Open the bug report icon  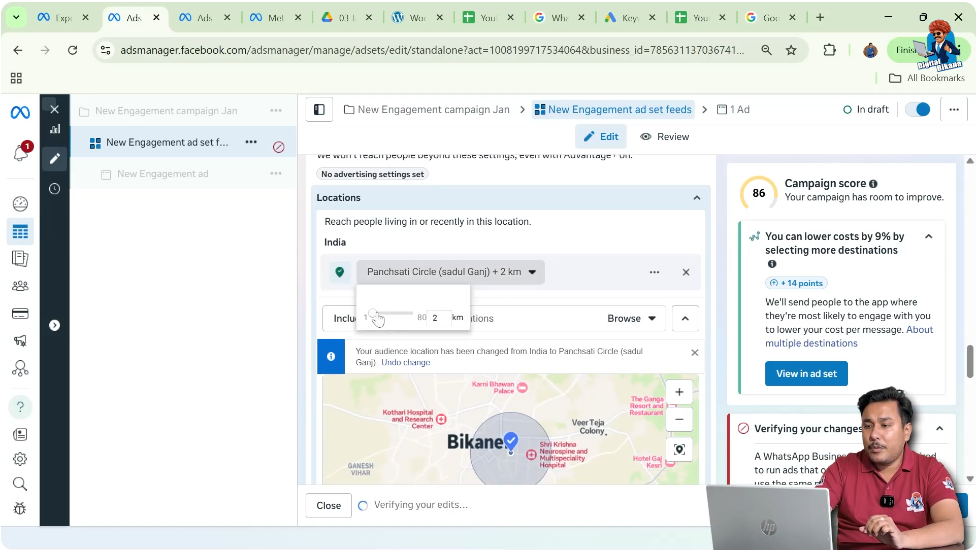tap(20, 508)
